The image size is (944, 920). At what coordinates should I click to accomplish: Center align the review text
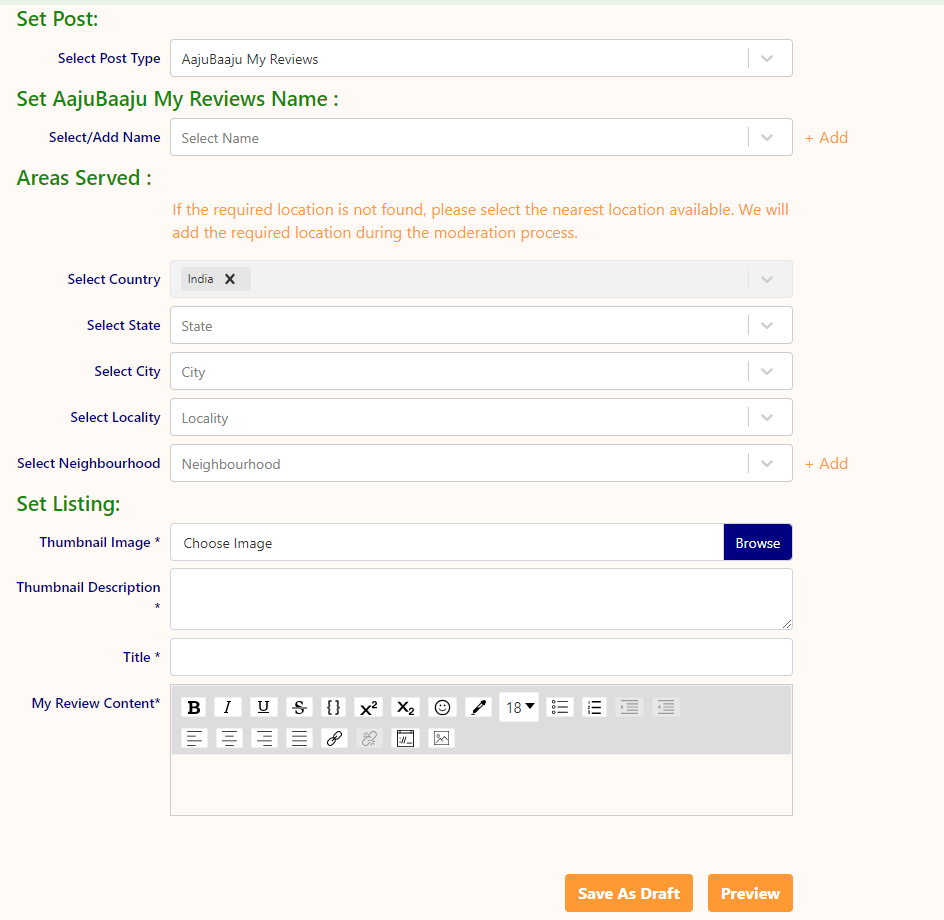tap(229, 738)
